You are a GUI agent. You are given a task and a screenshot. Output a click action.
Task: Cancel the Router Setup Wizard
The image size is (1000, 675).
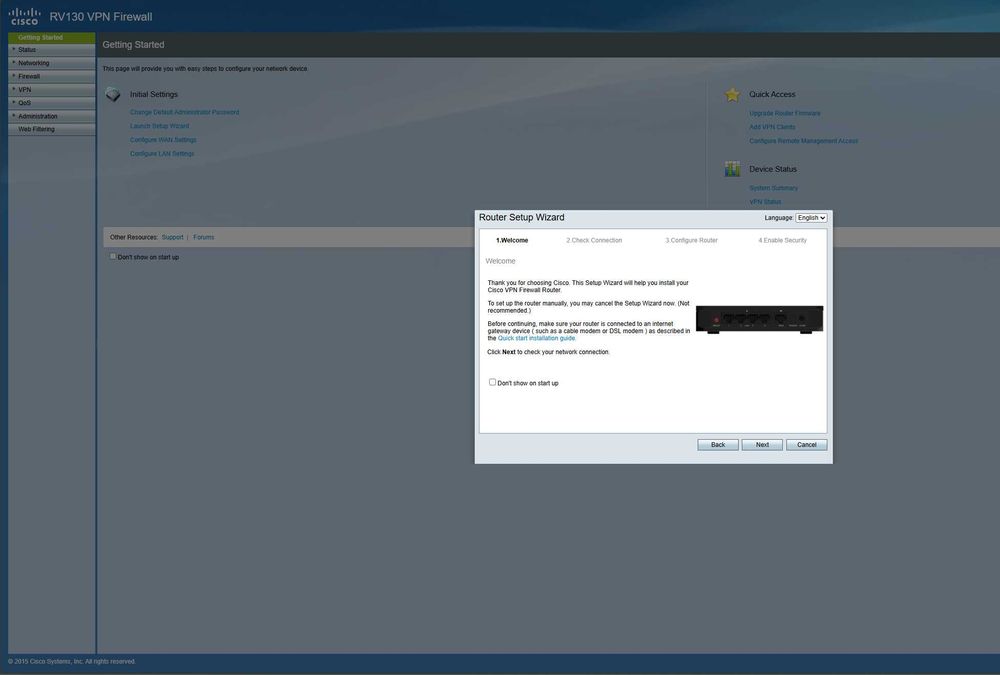tap(807, 445)
